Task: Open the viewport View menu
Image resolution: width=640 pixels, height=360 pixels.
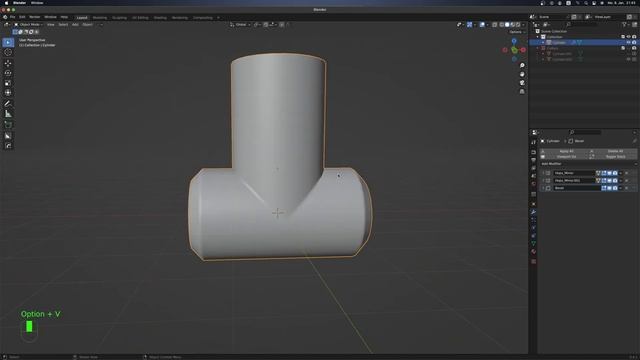Action: coord(51,24)
